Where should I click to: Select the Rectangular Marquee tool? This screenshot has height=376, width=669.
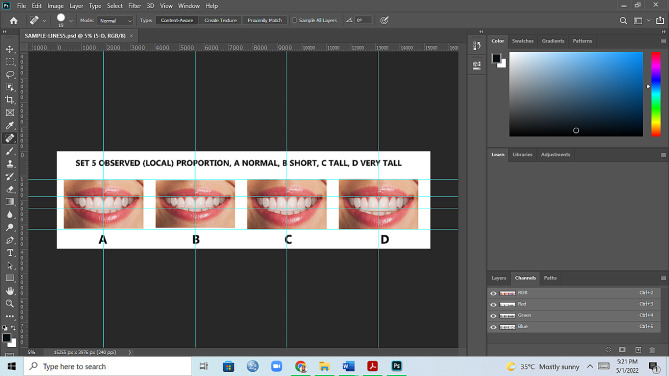coord(9,62)
